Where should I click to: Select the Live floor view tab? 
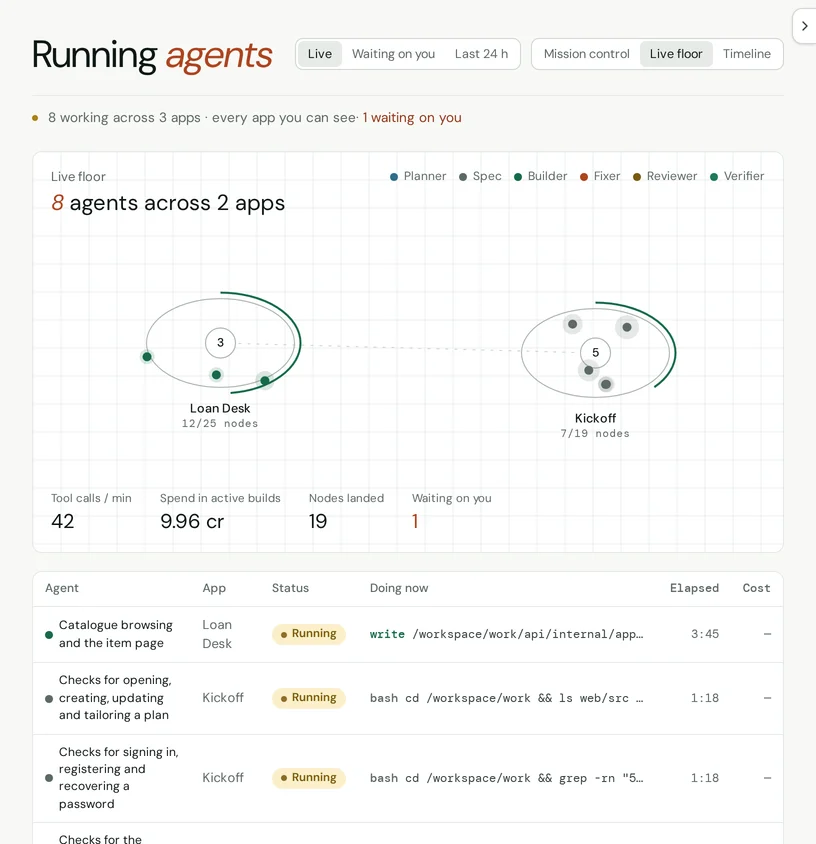click(676, 54)
